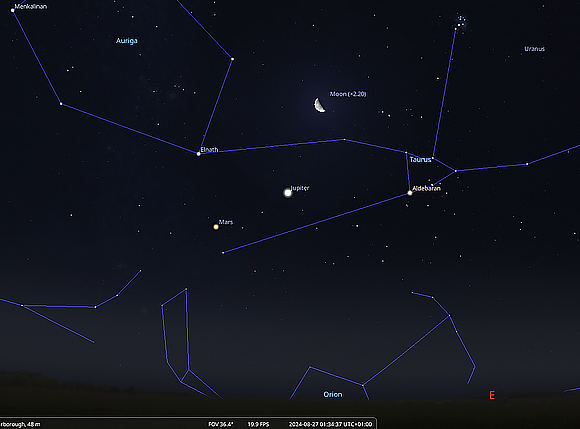This screenshot has width=580, height=429.
Task: Click the FPS counter in status bar
Action: (x=258, y=424)
